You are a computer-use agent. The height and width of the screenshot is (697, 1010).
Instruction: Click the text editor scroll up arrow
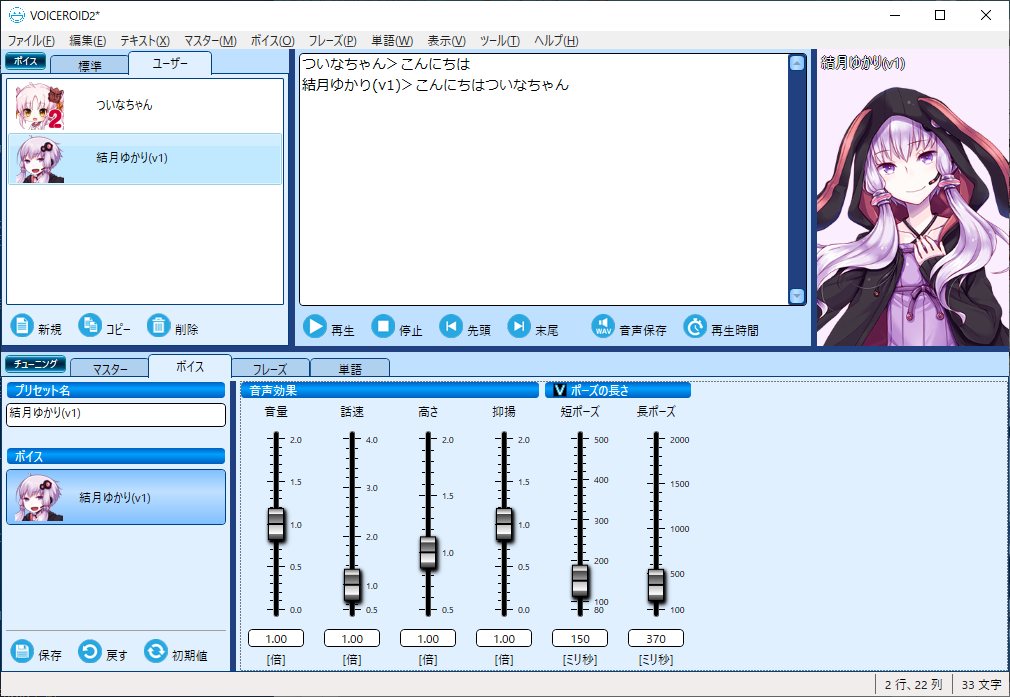point(797,63)
